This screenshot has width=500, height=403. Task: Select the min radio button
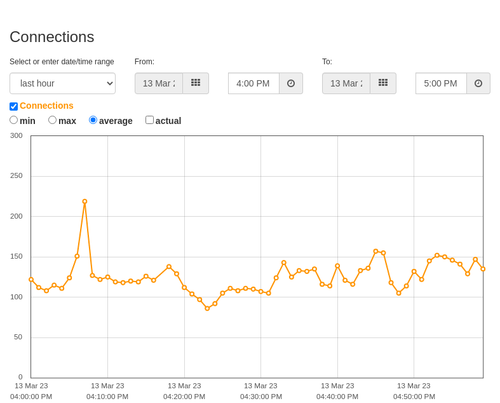click(x=14, y=120)
